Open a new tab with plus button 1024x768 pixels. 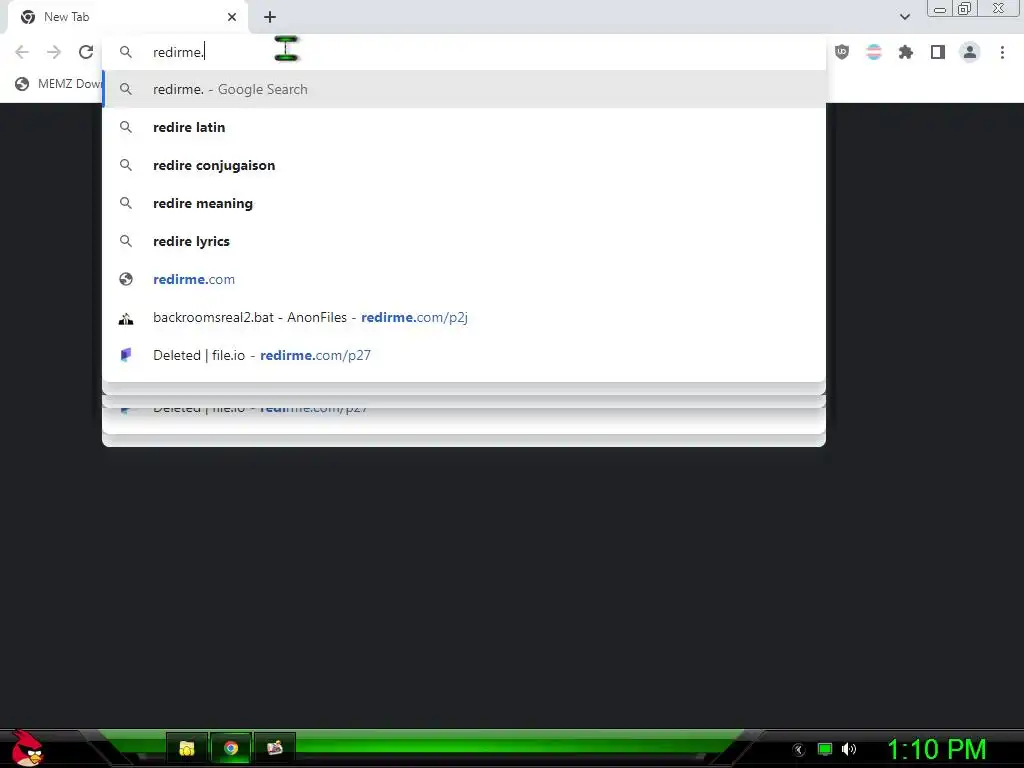pyautogui.click(x=270, y=17)
